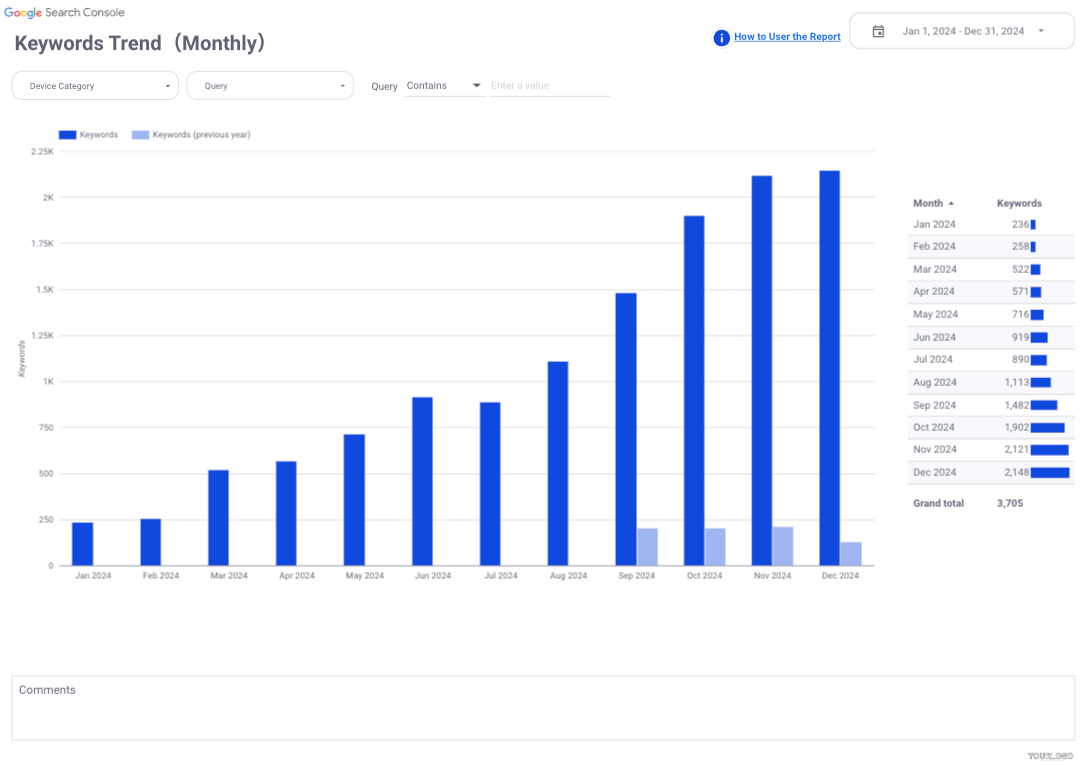This screenshot has width=1085, height=765.
Task: Expand the Contains match-type dropdown
Action: pos(444,86)
